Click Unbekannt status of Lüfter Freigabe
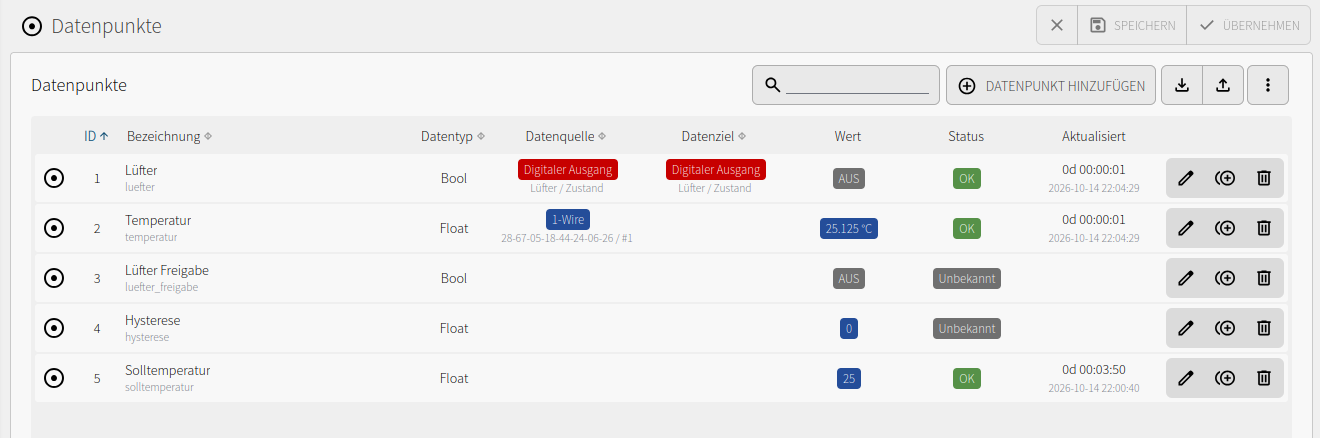Viewport: 1320px width, 438px height. [967, 278]
